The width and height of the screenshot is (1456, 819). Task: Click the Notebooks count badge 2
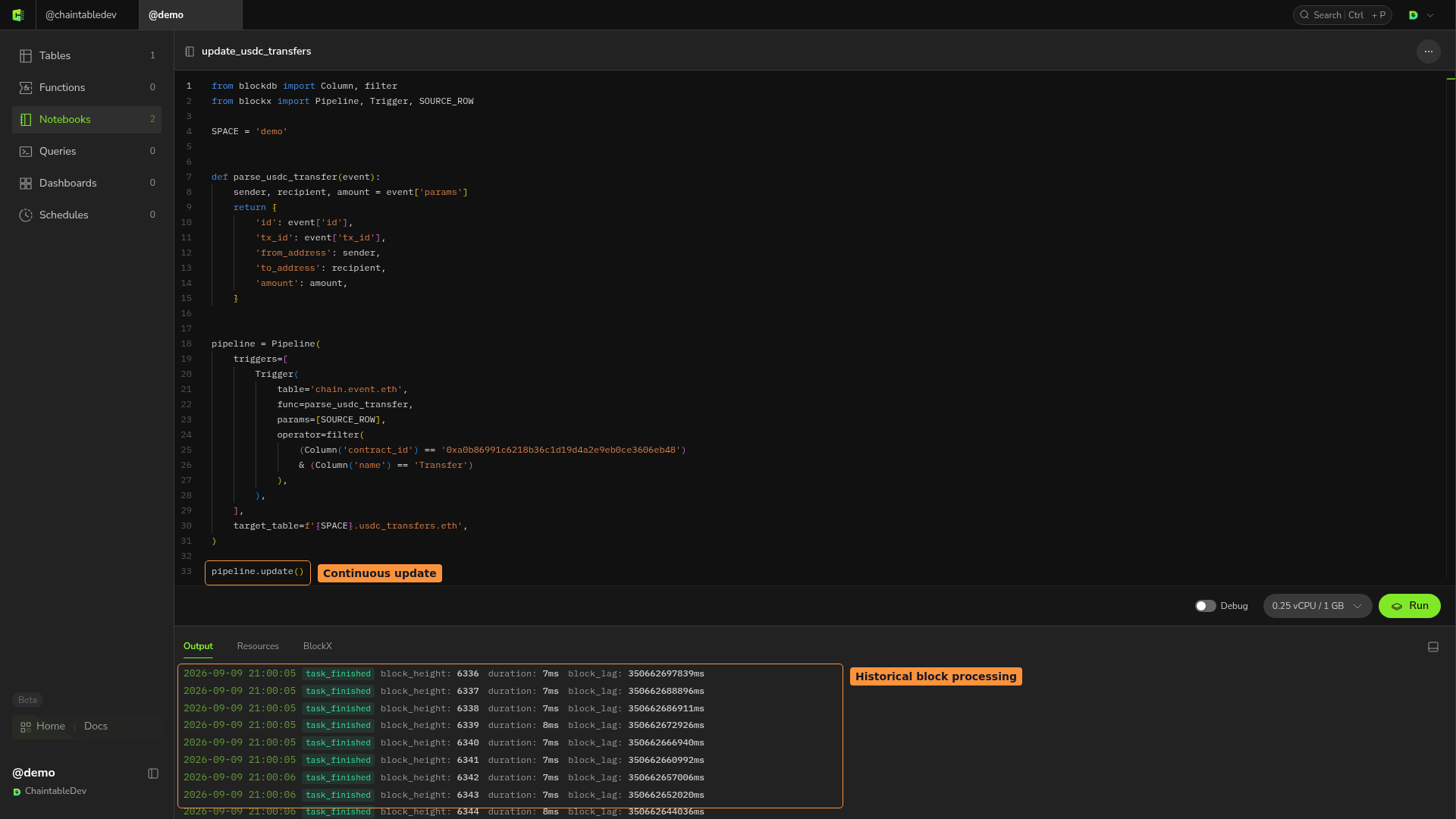click(x=152, y=120)
